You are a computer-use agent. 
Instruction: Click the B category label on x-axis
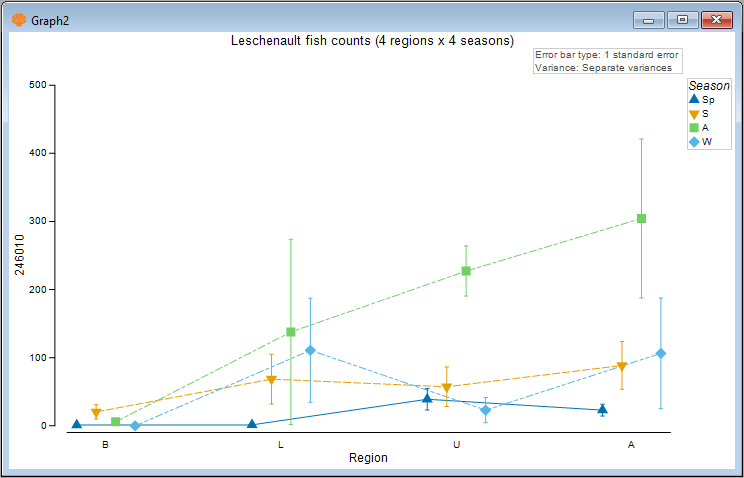(x=105, y=445)
